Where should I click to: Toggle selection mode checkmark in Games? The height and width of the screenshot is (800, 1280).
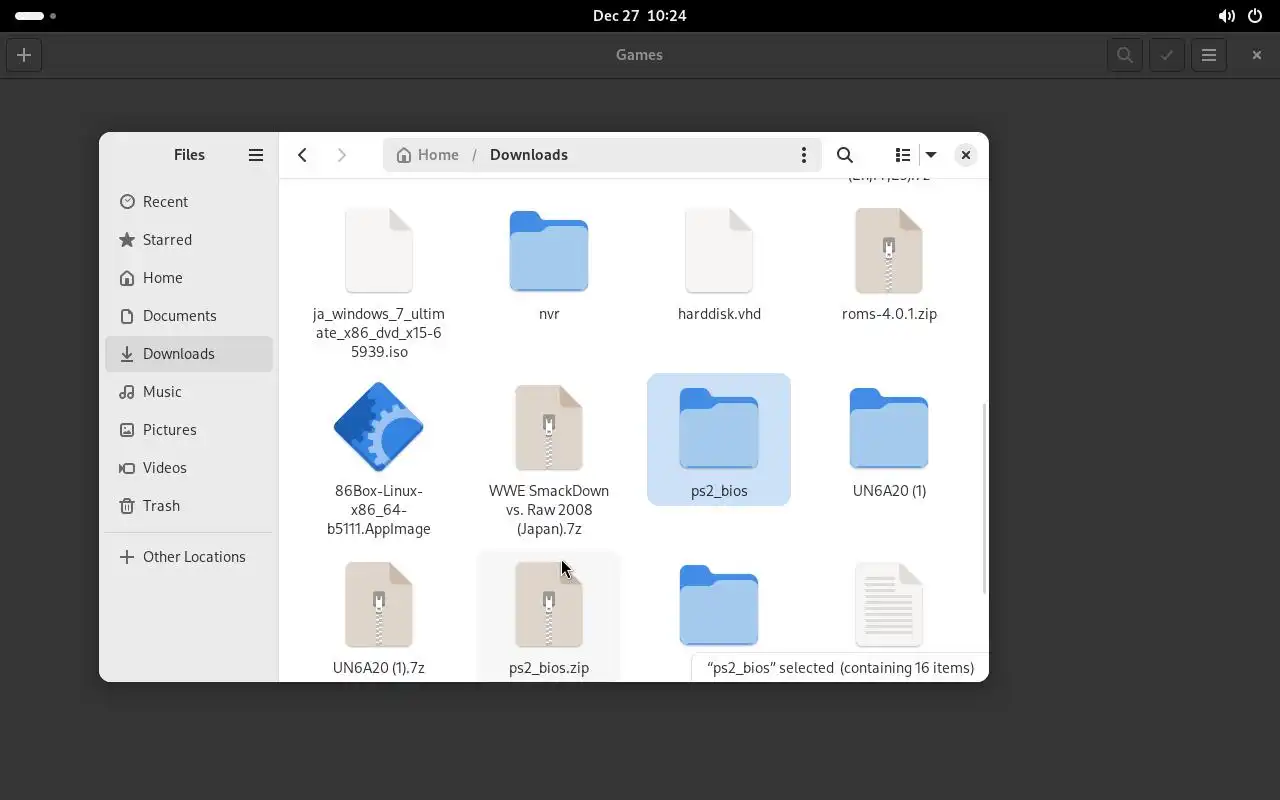(1167, 55)
